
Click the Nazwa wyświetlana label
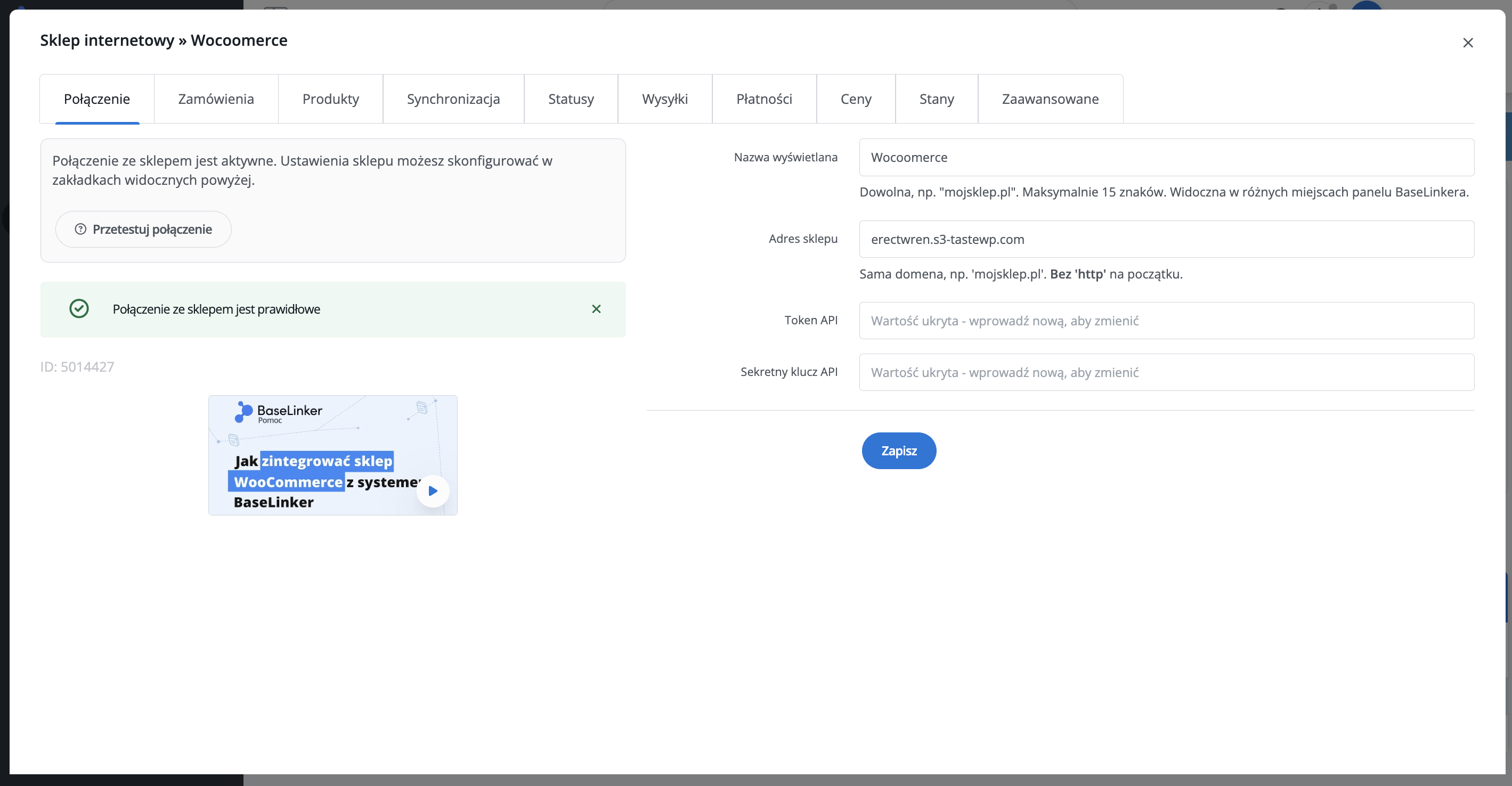[785, 157]
